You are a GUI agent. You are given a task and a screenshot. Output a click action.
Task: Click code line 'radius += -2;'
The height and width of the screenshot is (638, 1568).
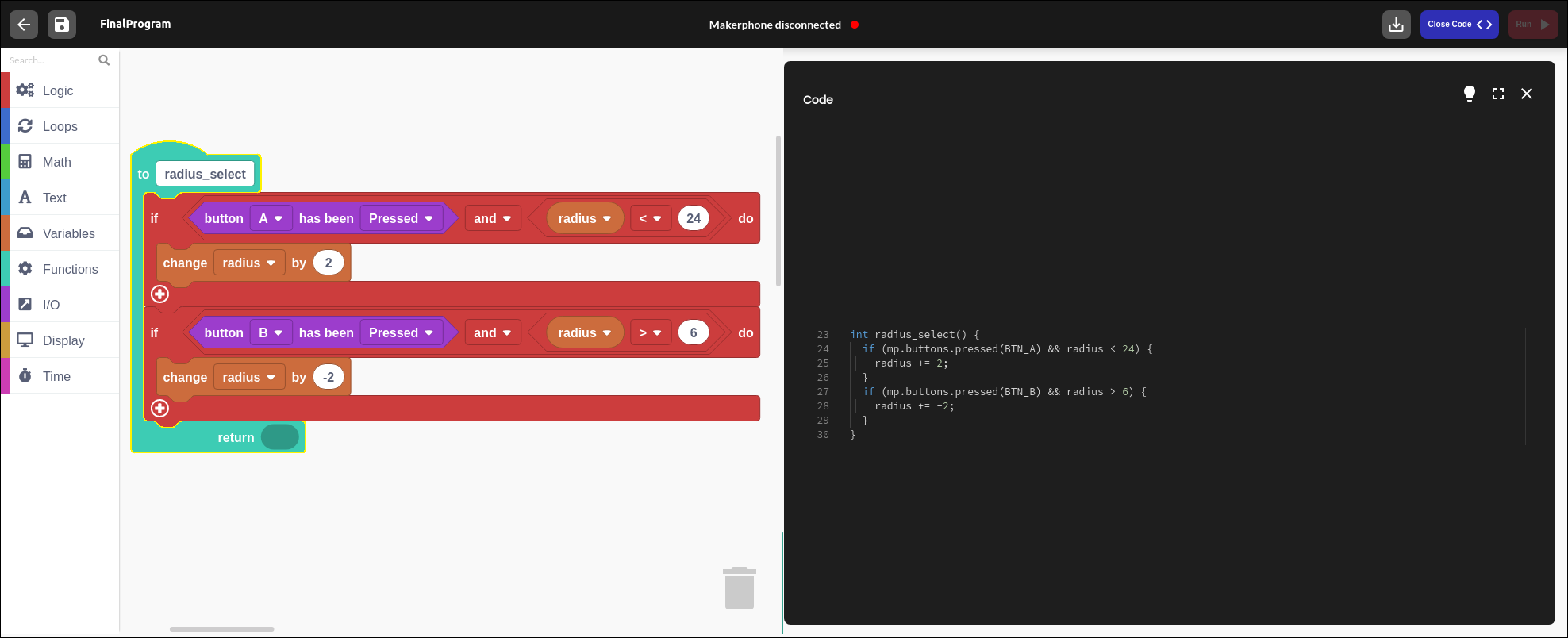click(x=915, y=406)
